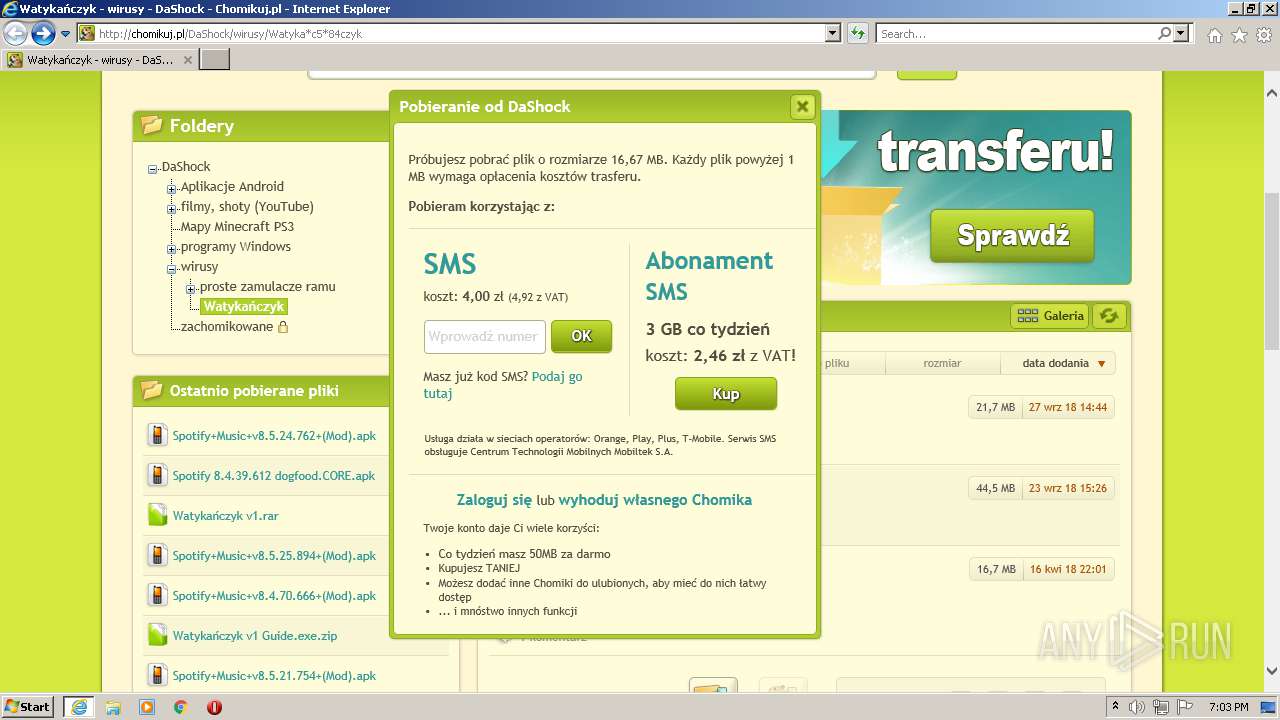Open Spotify+Music+v8.5.24.762+(Mod).apk file
1280x720 pixels.
[x=274, y=436]
